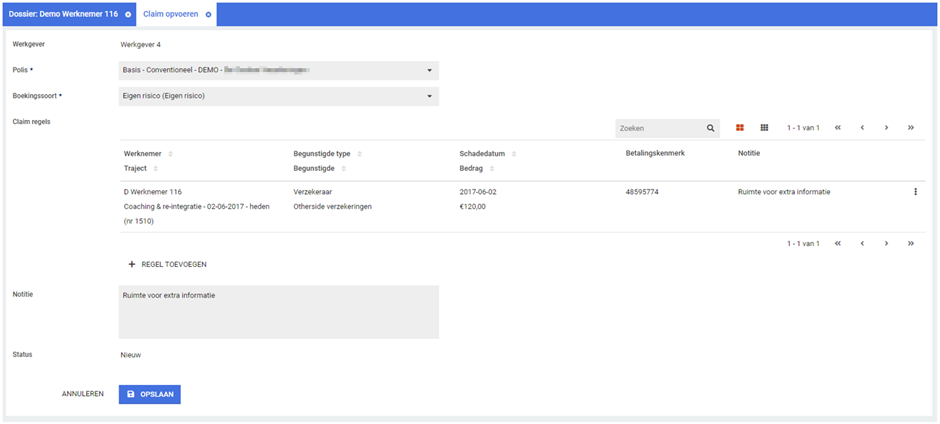The width and height of the screenshot is (940, 424).
Task: Click the Notitie text area
Action: pyautogui.click(x=278, y=312)
